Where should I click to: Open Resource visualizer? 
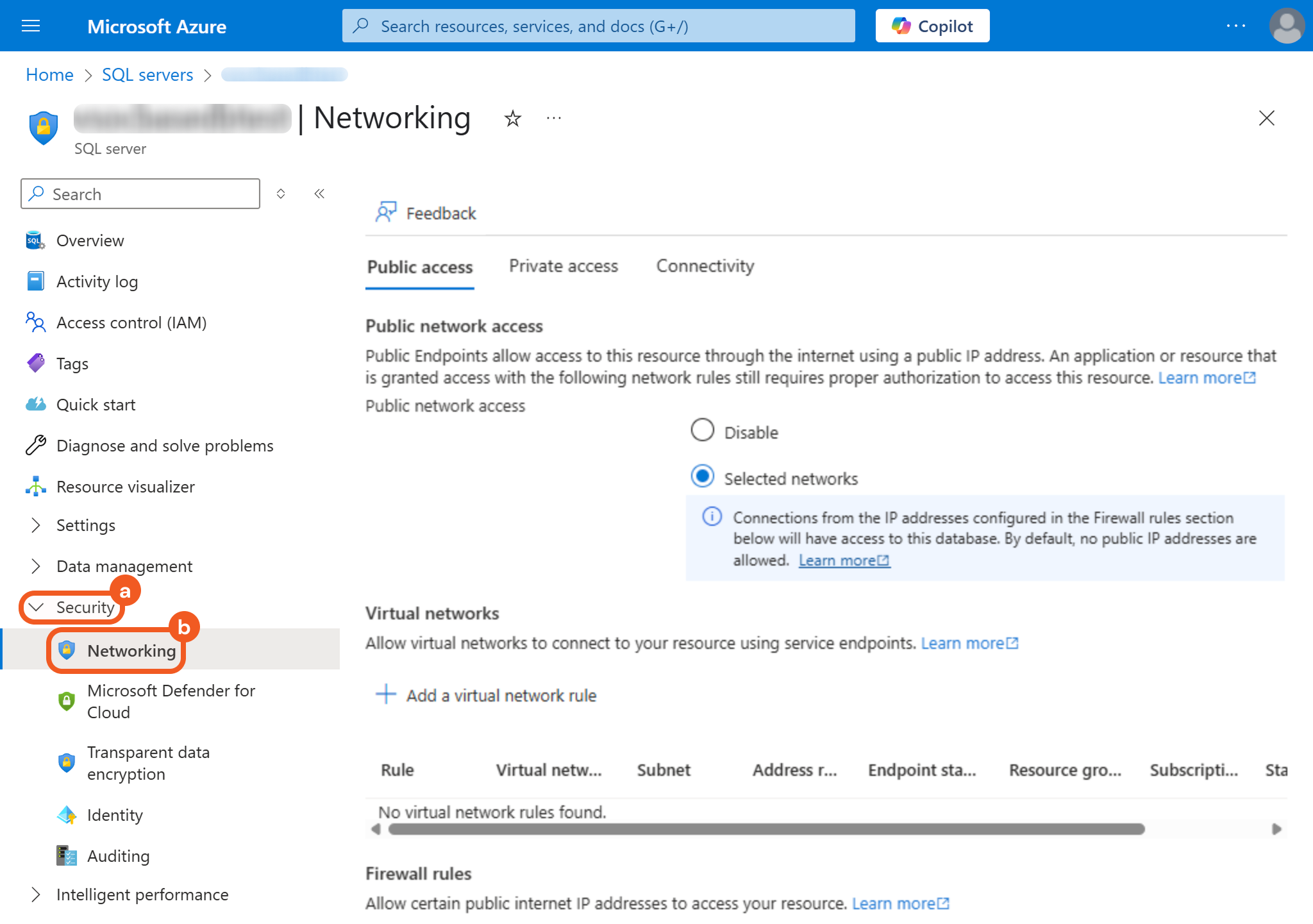[125, 487]
